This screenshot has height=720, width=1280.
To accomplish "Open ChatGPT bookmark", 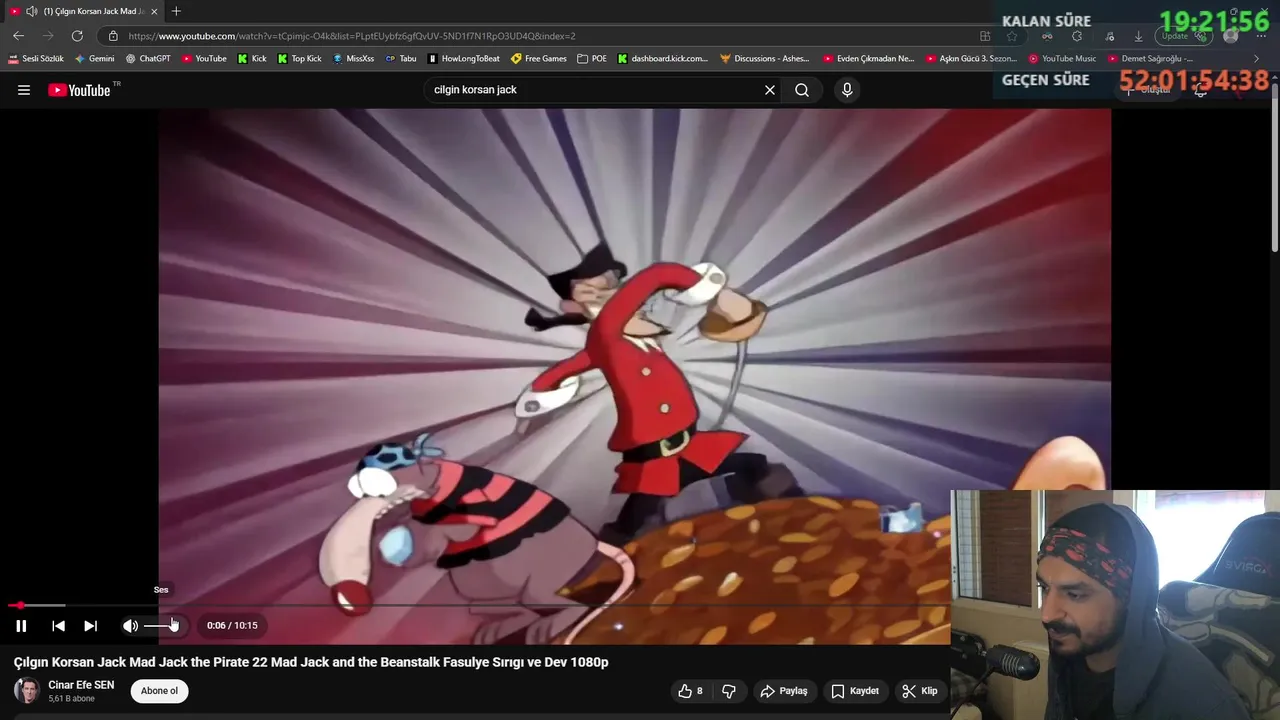I will pos(148,59).
